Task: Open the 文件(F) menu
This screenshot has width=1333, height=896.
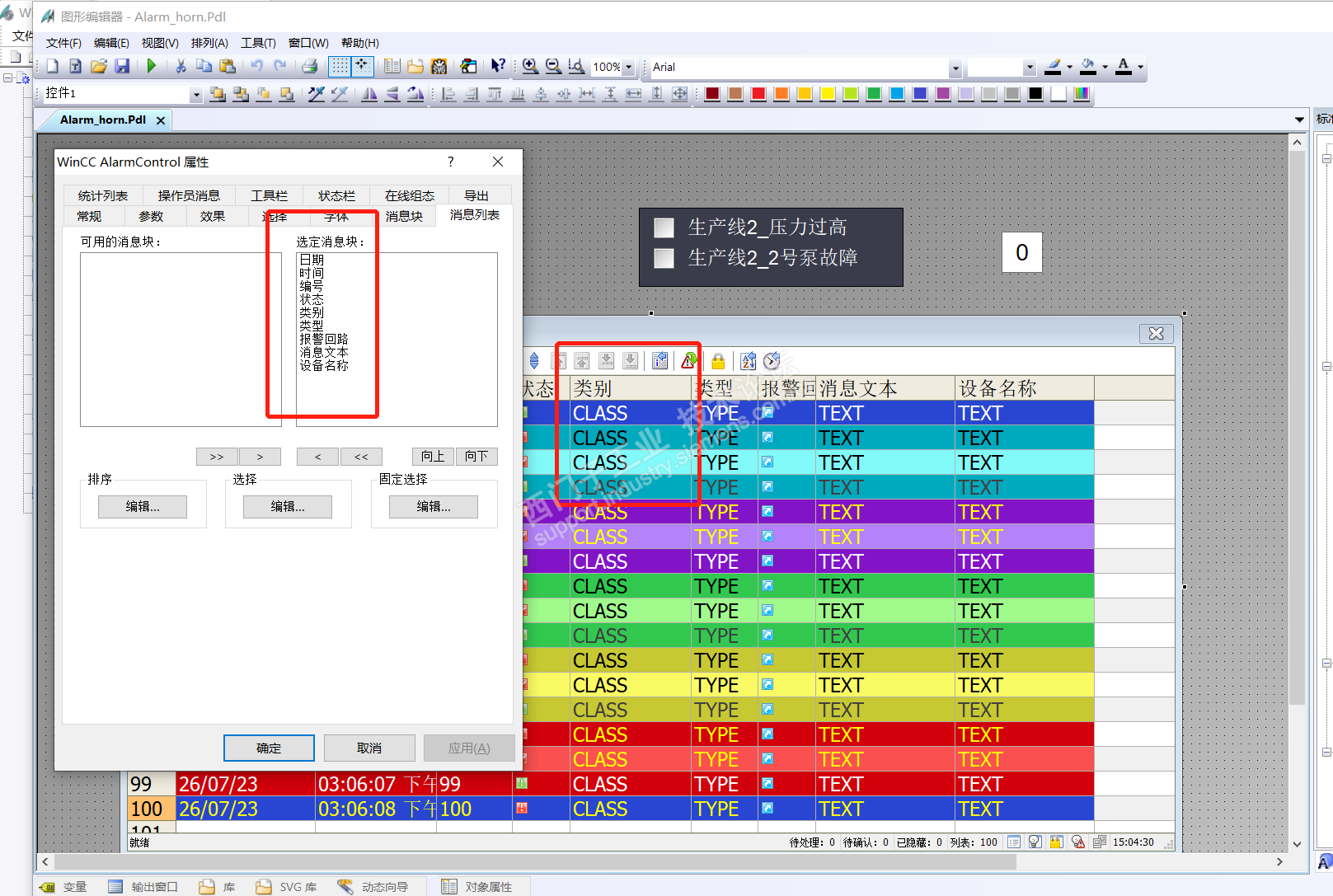Action: [x=63, y=43]
